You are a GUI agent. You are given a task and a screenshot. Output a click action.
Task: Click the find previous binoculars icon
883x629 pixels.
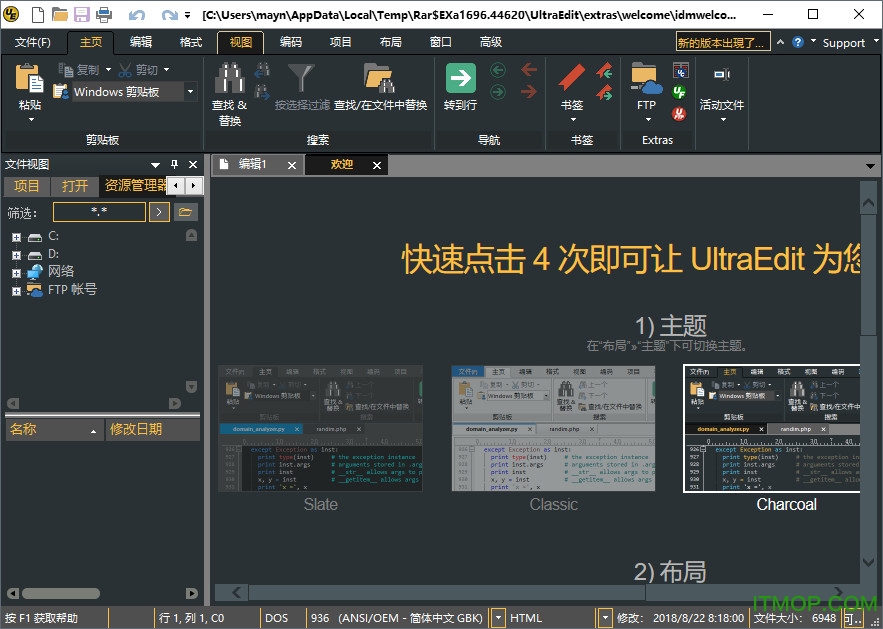262,70
